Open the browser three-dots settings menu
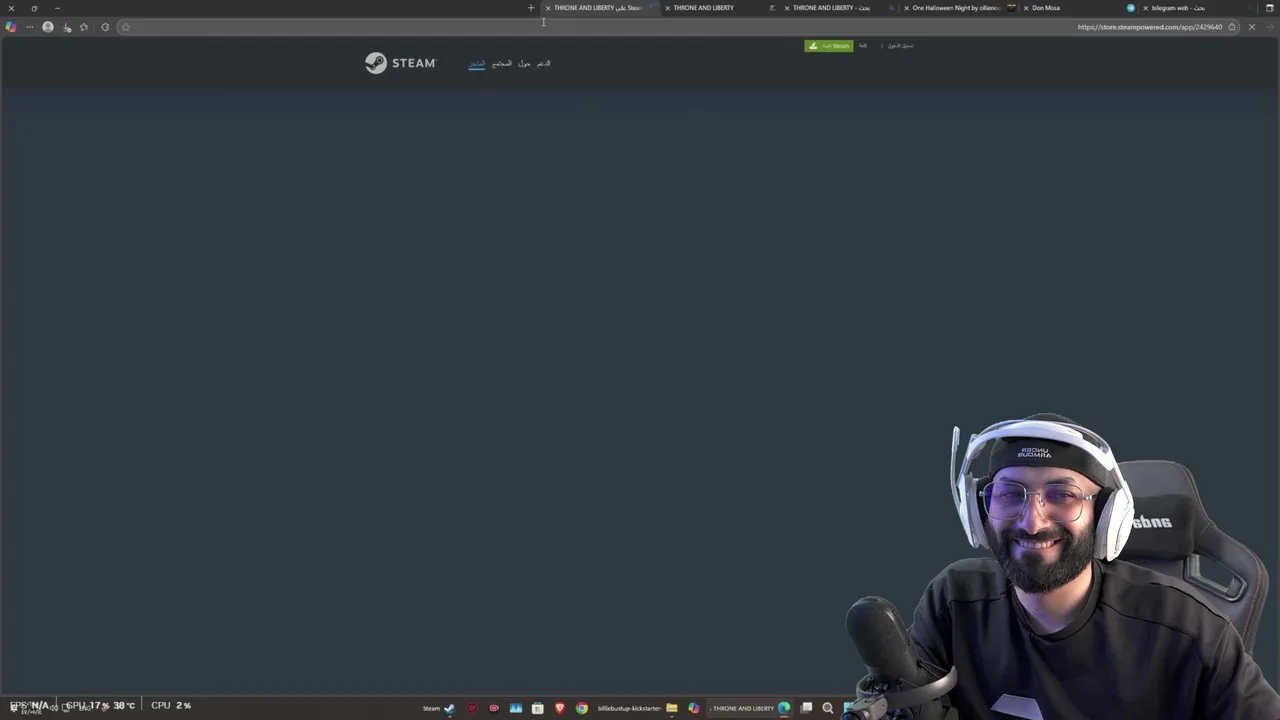 pos(29,27)
